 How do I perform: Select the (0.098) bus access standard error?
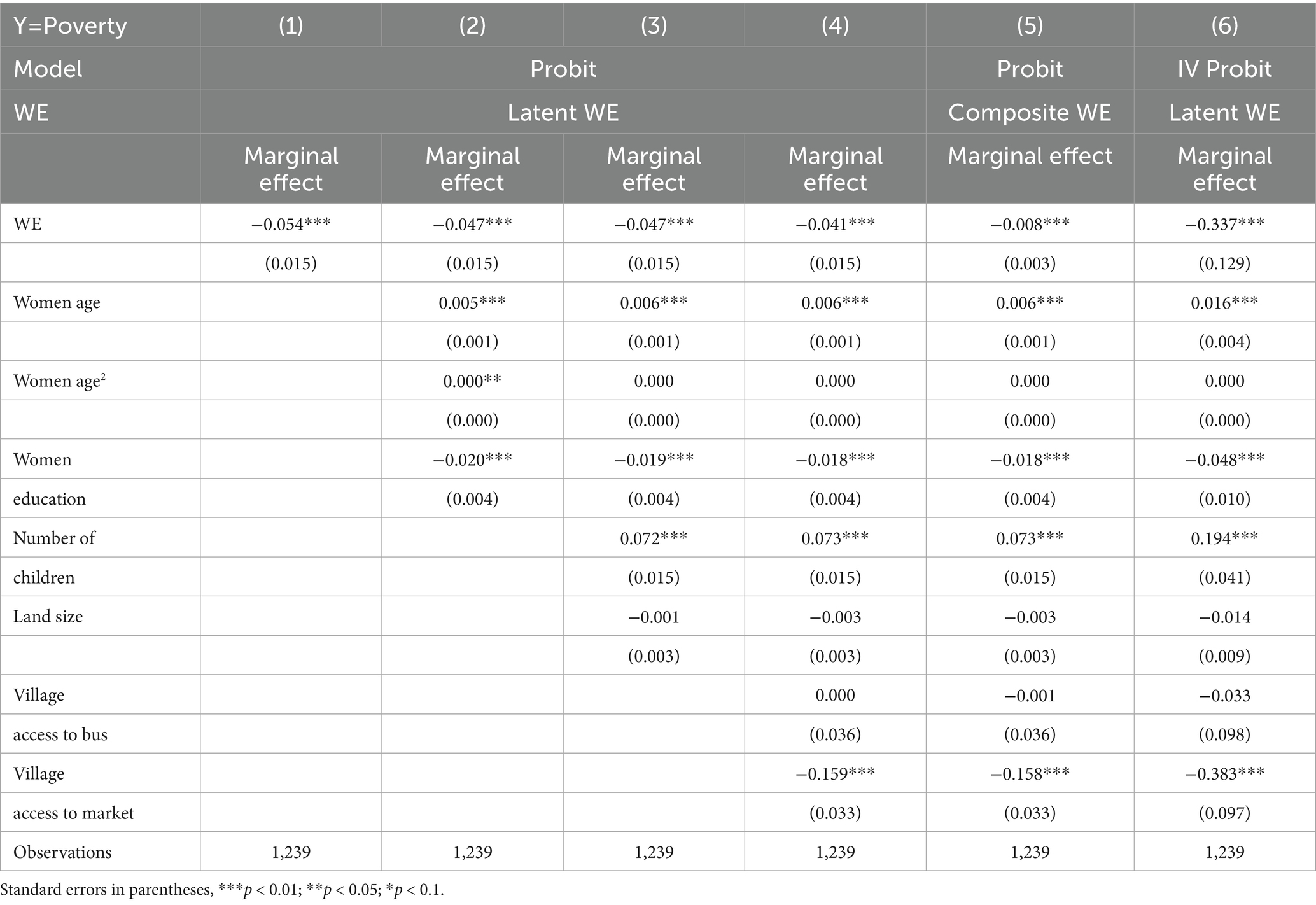1224,734
